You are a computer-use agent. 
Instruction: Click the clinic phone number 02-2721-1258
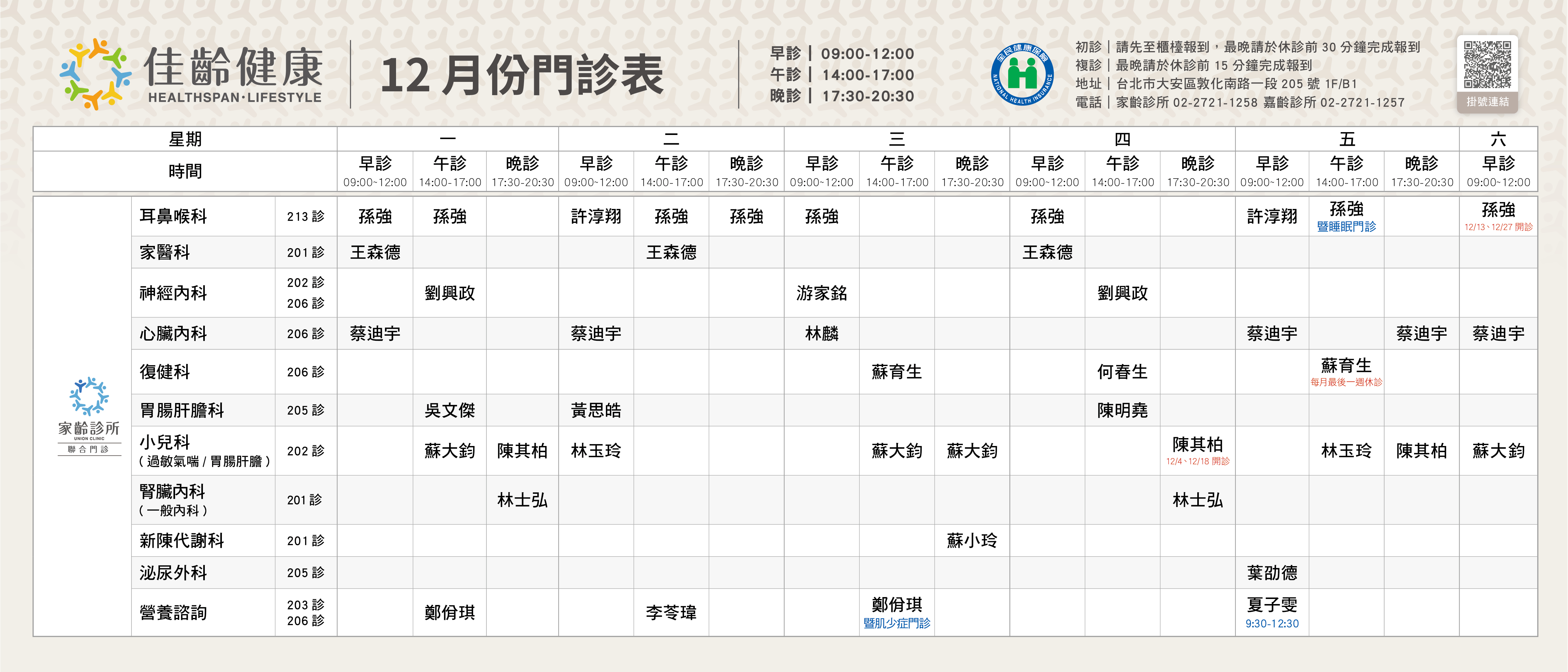coord(1215,102)
